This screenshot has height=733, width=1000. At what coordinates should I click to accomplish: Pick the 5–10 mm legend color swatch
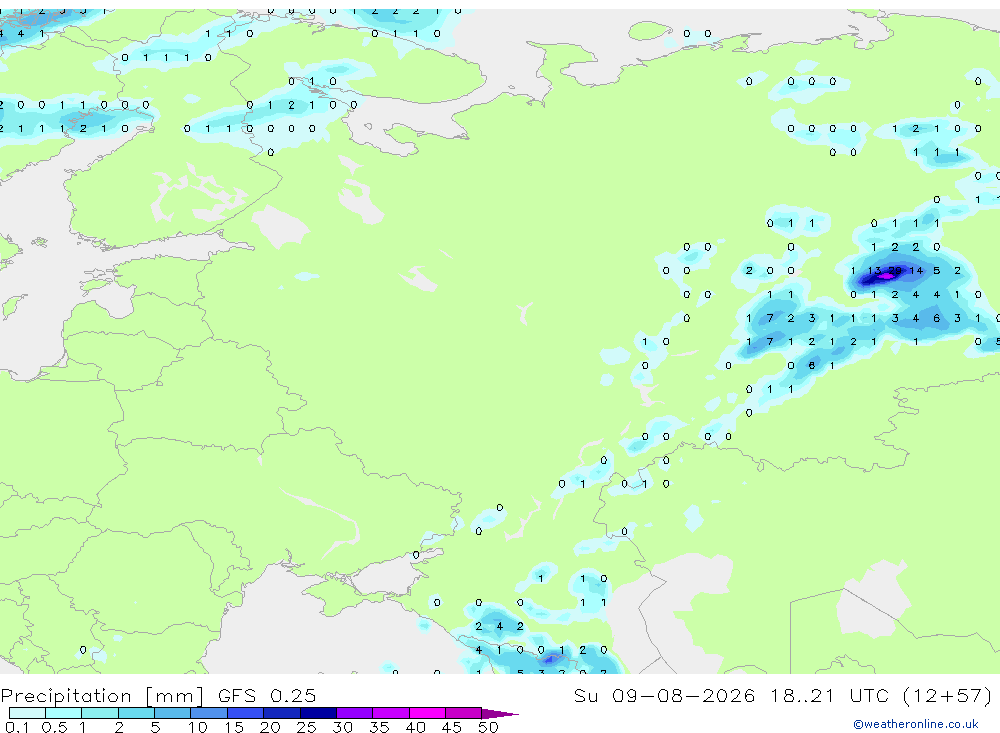(x=172, y=713)
